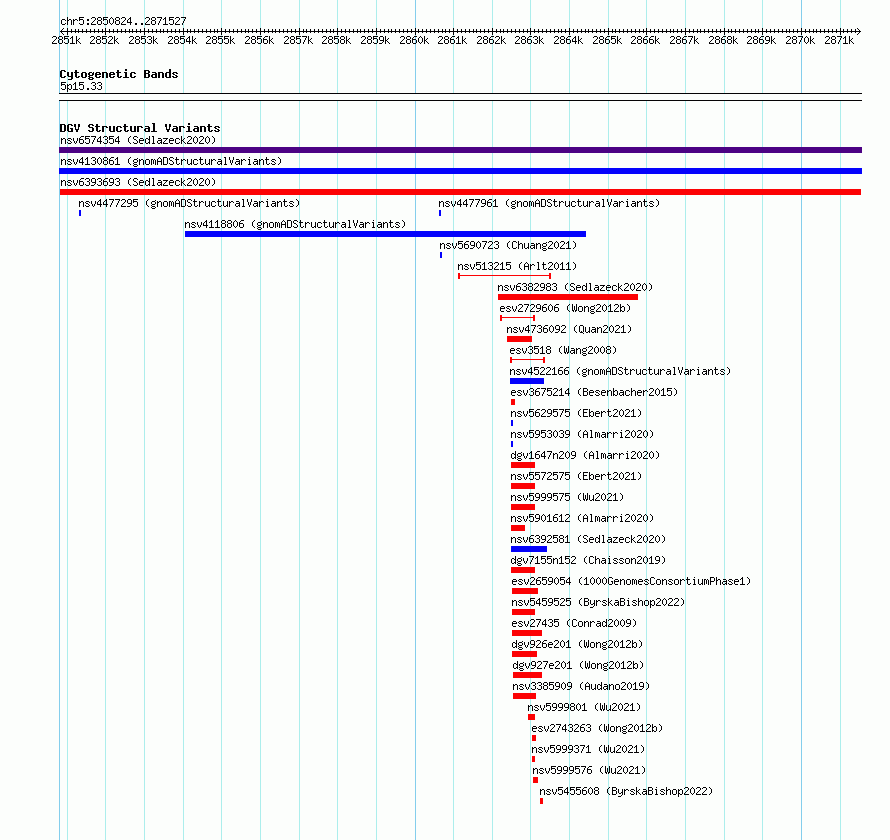This screenshot has width=890, height=840.
Task: Click the chr5:2850824..2871527 coordinates text
Action: point(123,21)
